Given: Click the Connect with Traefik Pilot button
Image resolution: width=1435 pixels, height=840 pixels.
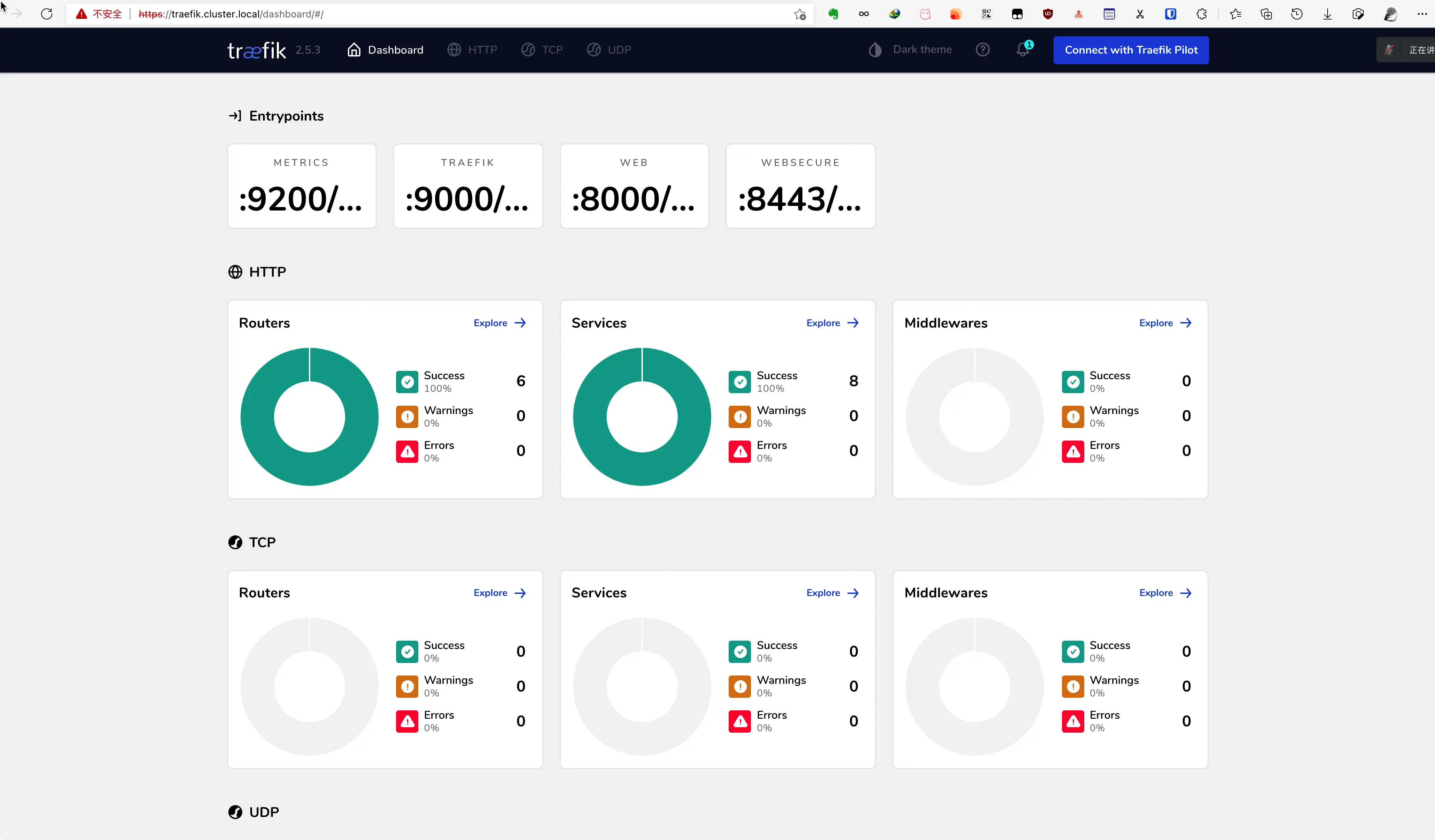Looking at the screenshot, I should [x=1131, y=50].
